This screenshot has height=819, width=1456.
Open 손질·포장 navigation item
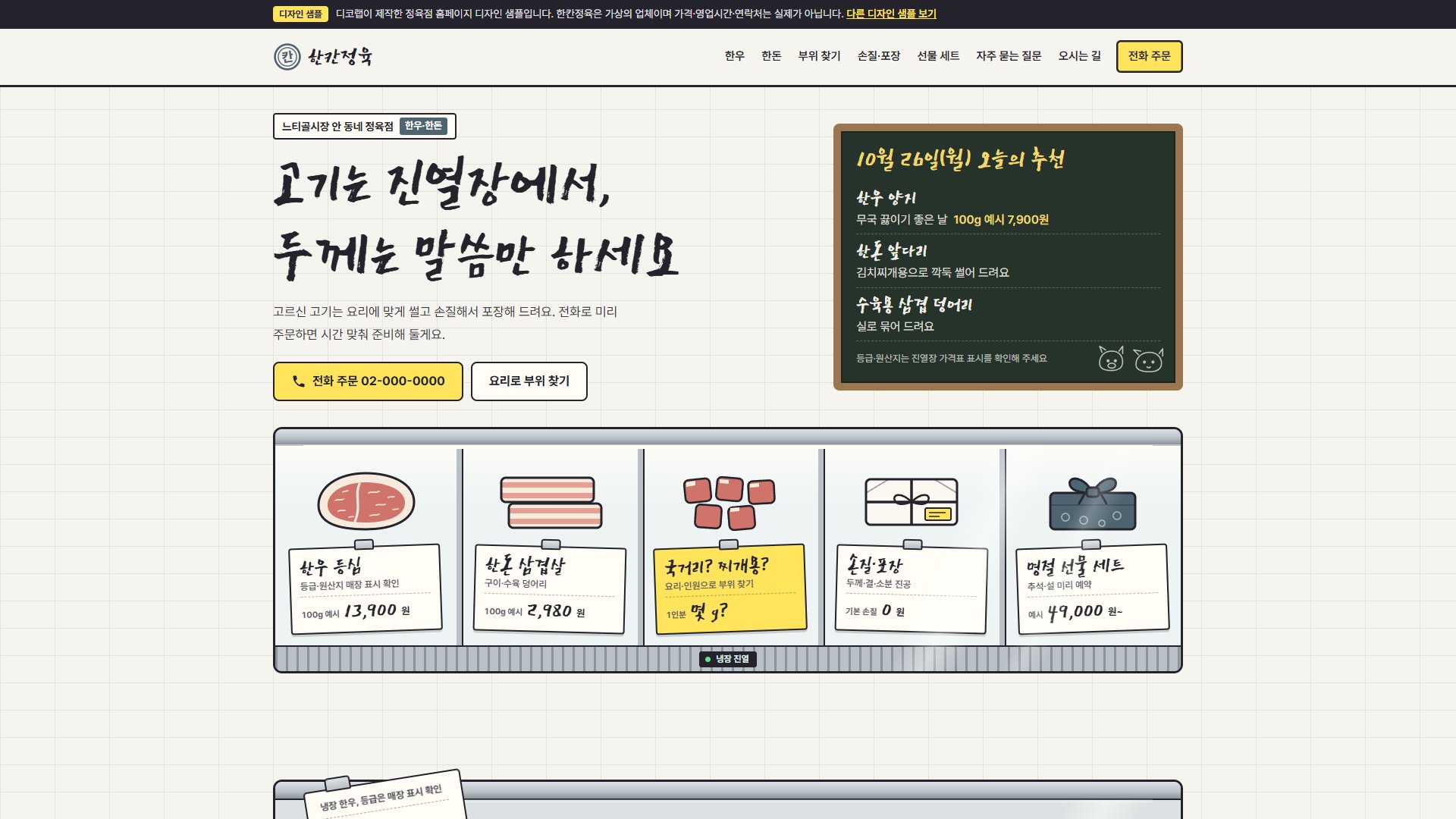pyautogui.click(x=878, y=56)
